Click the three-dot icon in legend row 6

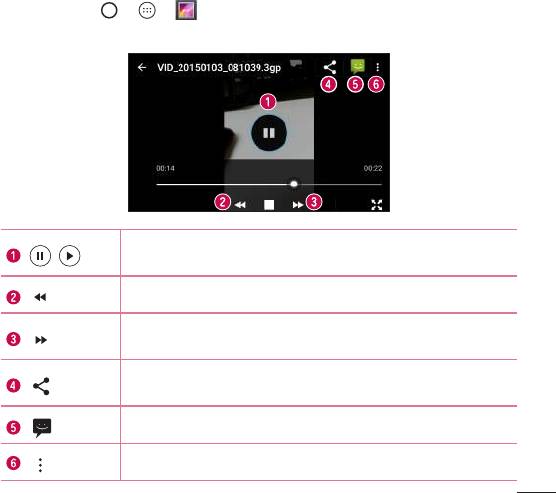pos(40,465)
